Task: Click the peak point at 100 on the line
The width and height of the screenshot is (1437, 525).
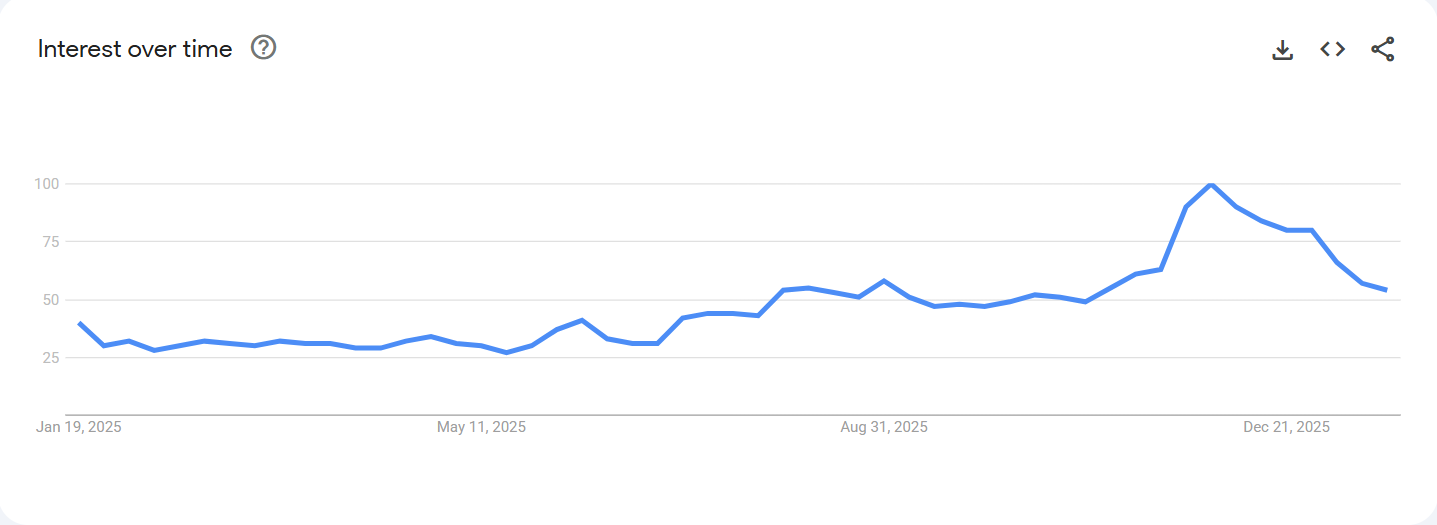Action: (1211, 185)
